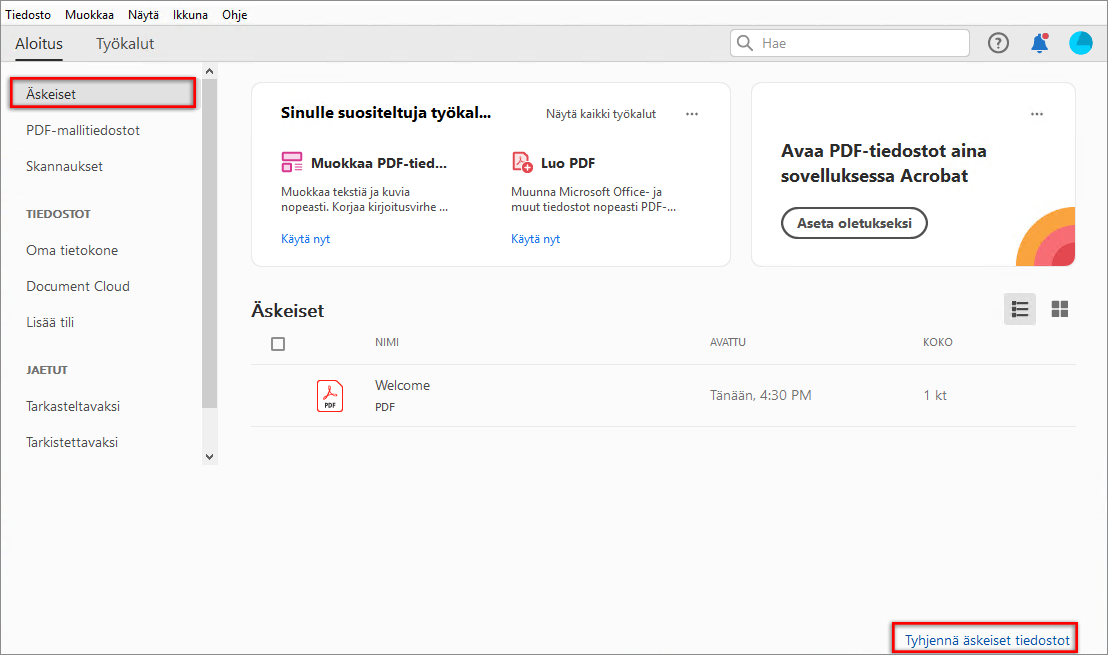Viewport: 1108px width, 655px height.
Task: Open the Tiedosto menu
Action: click(28, 15)
